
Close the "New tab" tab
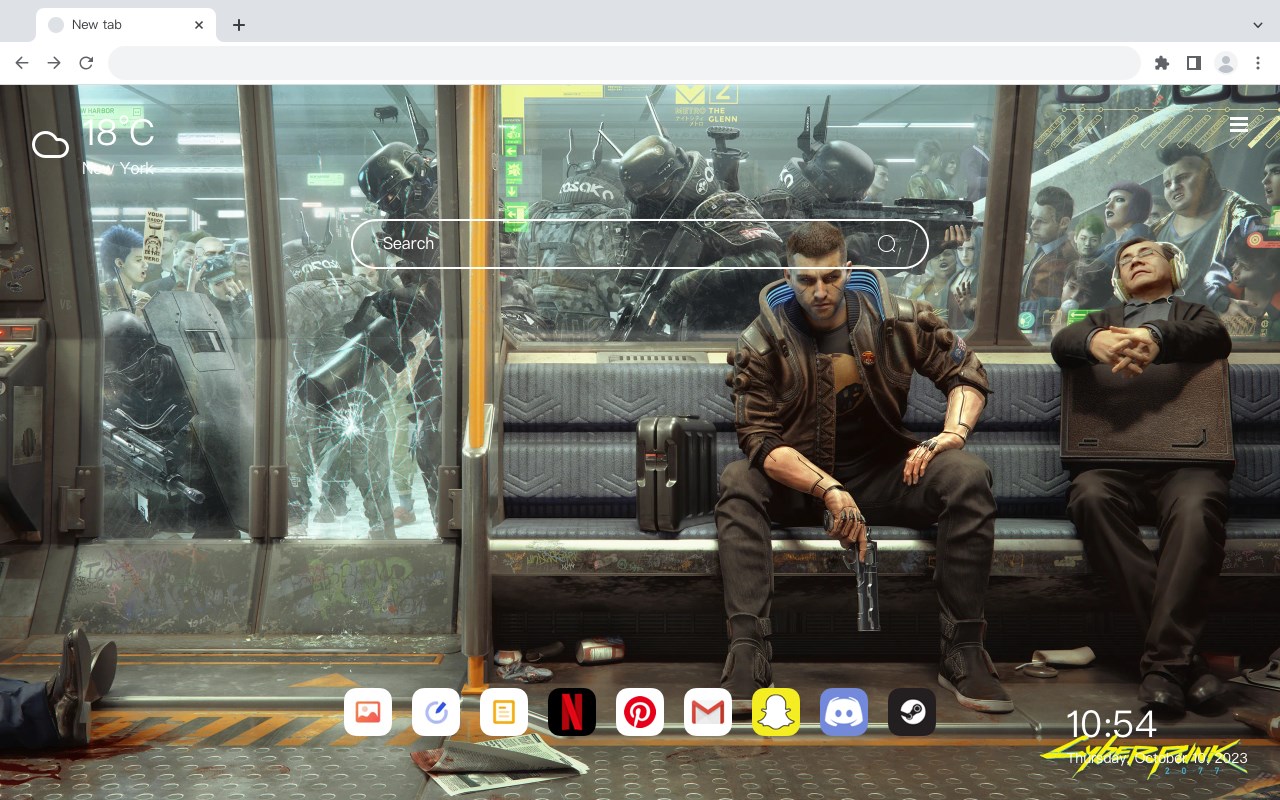(200, 25)
